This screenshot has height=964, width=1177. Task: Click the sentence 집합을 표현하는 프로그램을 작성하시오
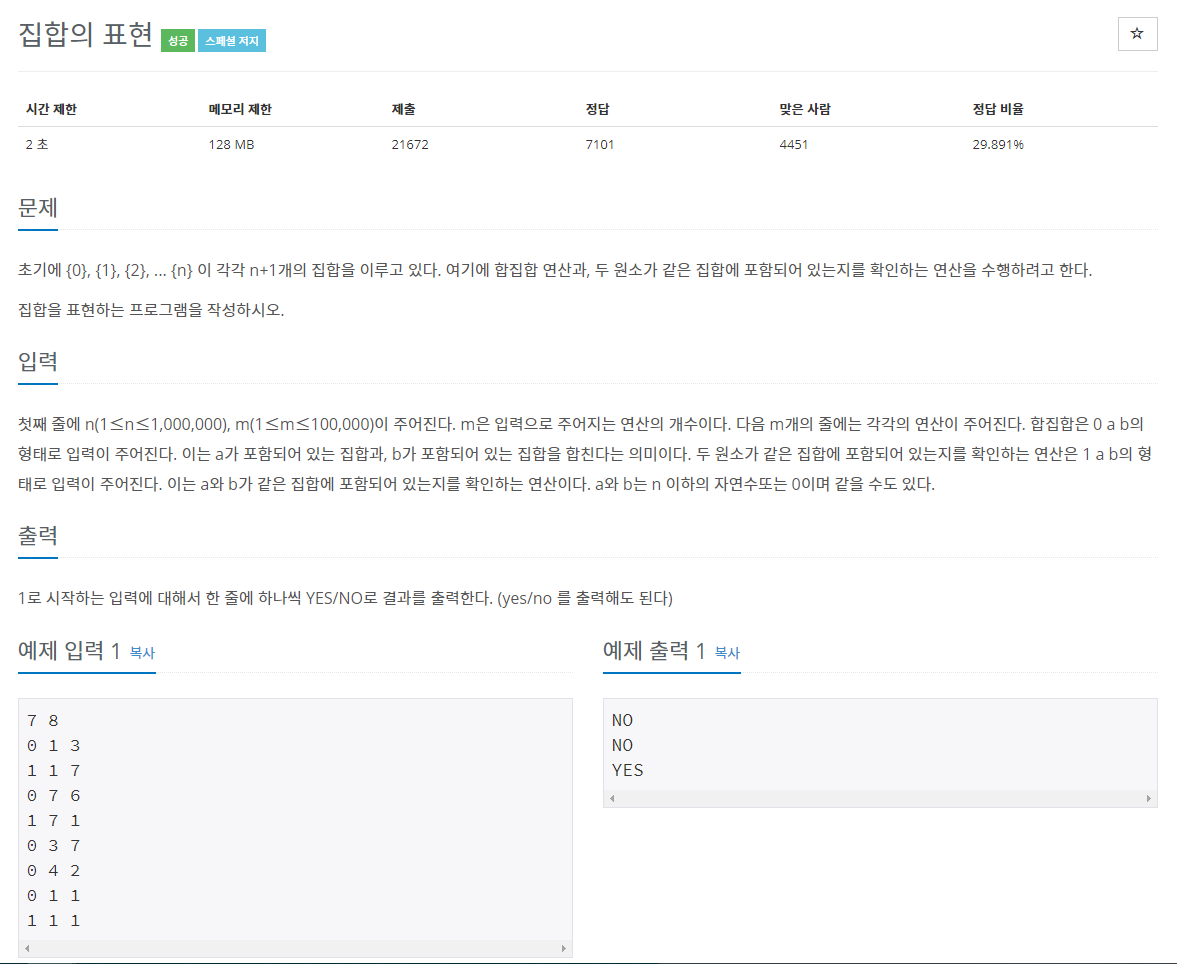click(x=151, y=310)
